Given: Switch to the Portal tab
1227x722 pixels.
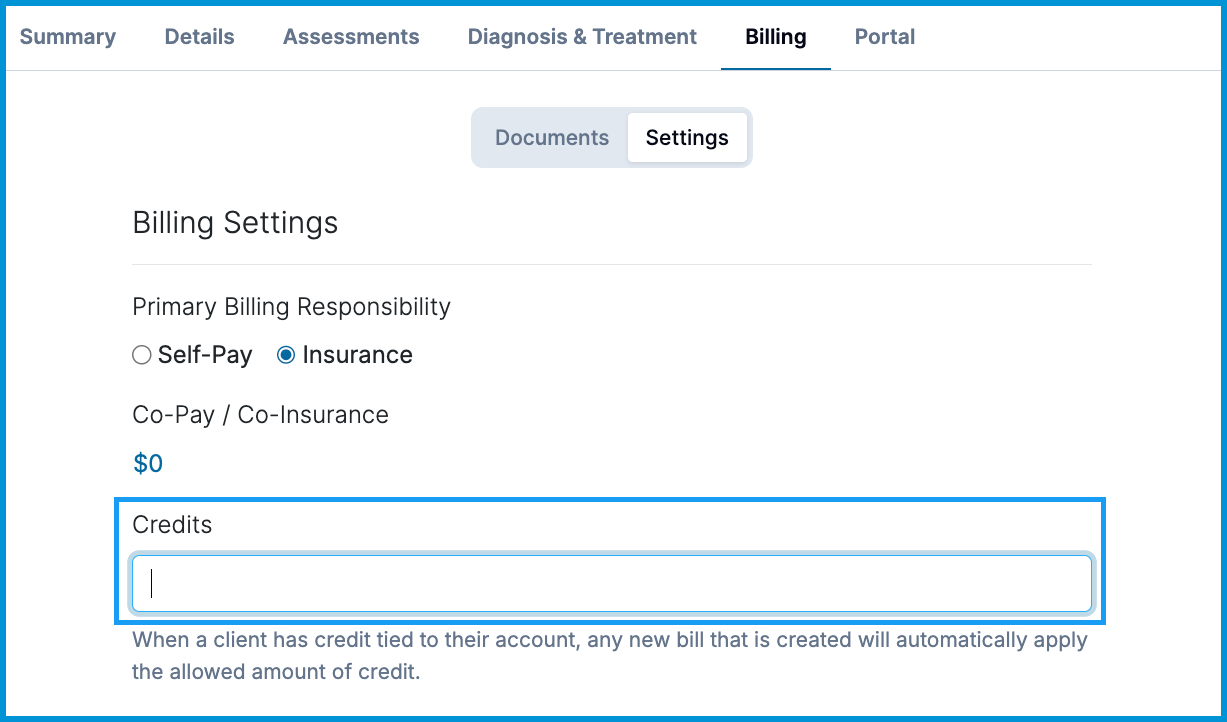Looking at the screenshot, I should pos(885,37).
